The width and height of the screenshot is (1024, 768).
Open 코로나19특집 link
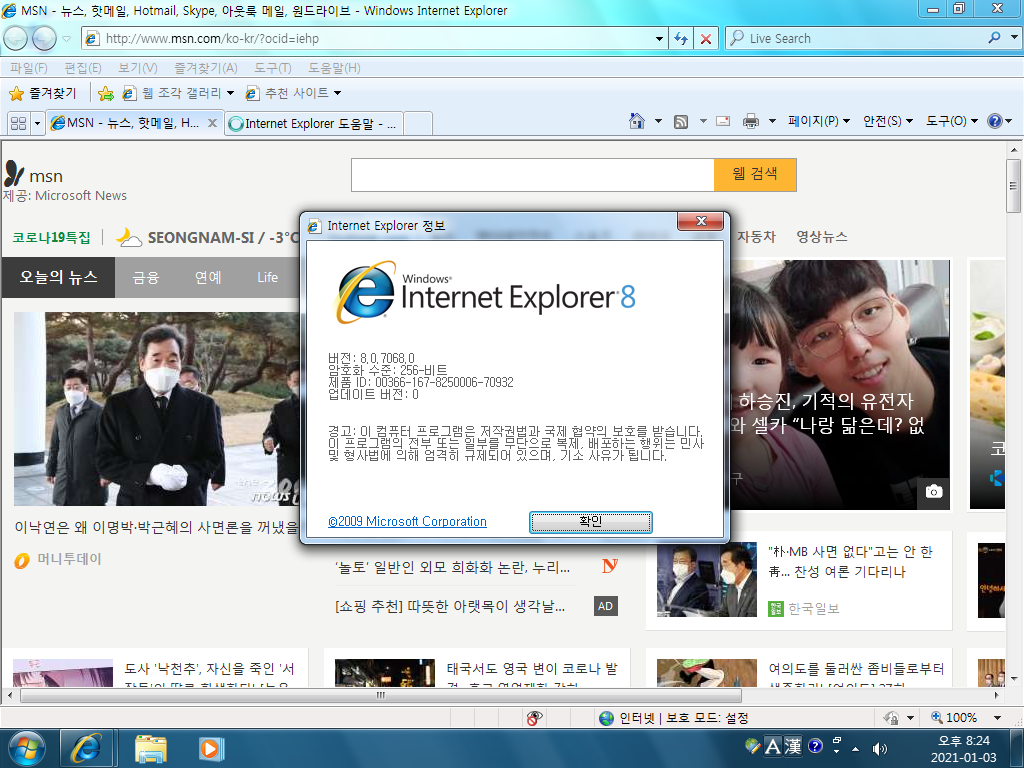click(52, 237)
